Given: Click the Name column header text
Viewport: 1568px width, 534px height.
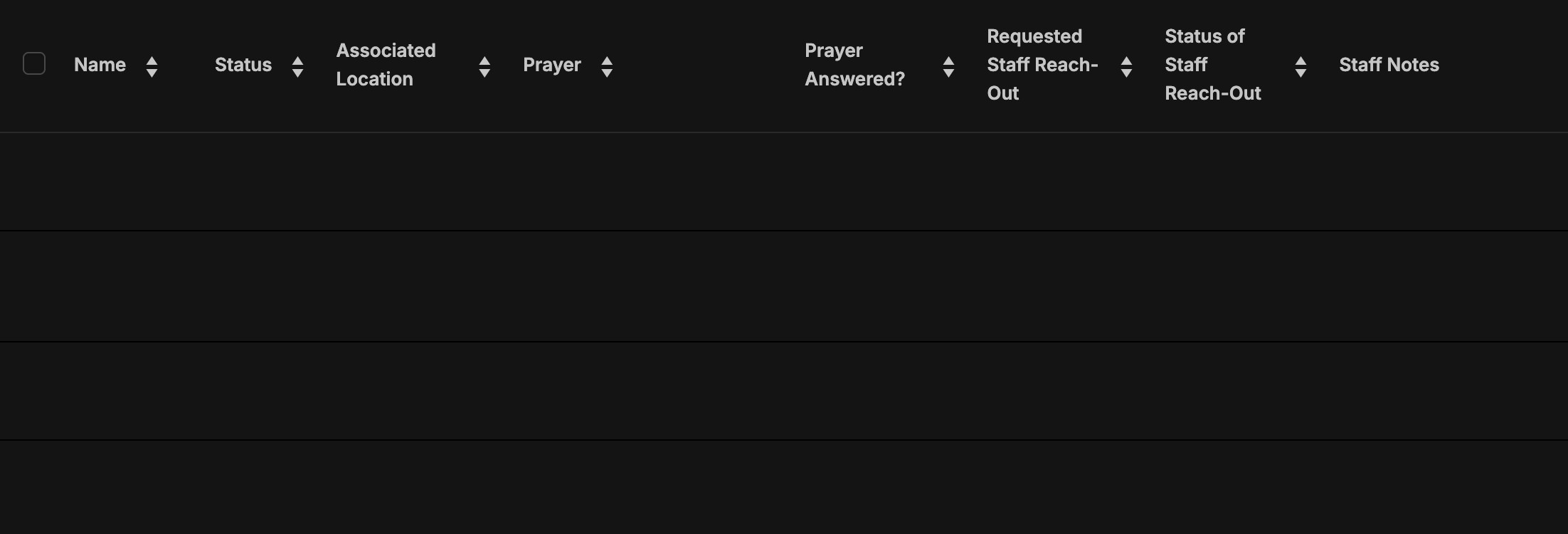Looking at the screenshot, I should pyautogui.click(x=100, y=65).
